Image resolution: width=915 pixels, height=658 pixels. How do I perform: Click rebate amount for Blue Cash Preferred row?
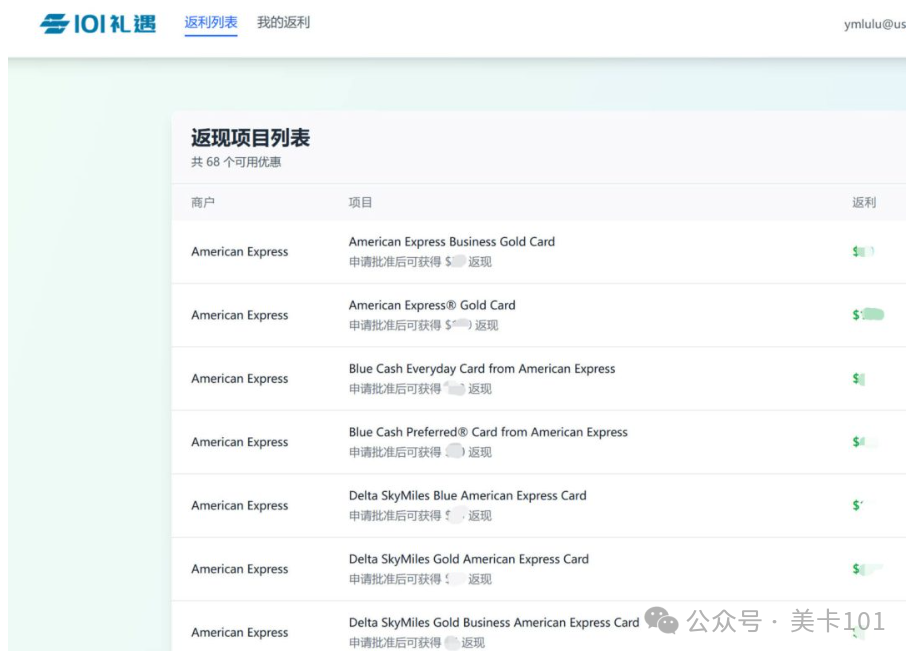[864, 442]
